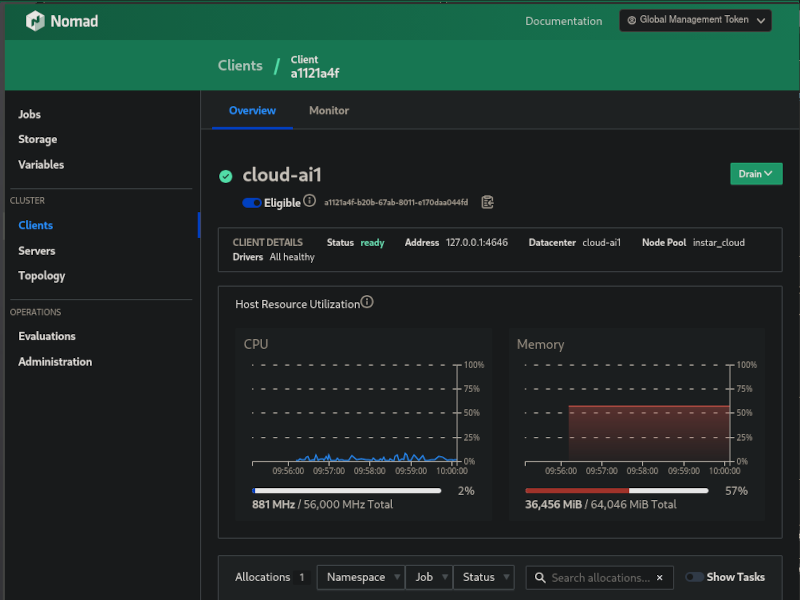The image size is (800, 600).
Task: Click the Node Pool value instar_cloud
Action: [x=719, y=242]
